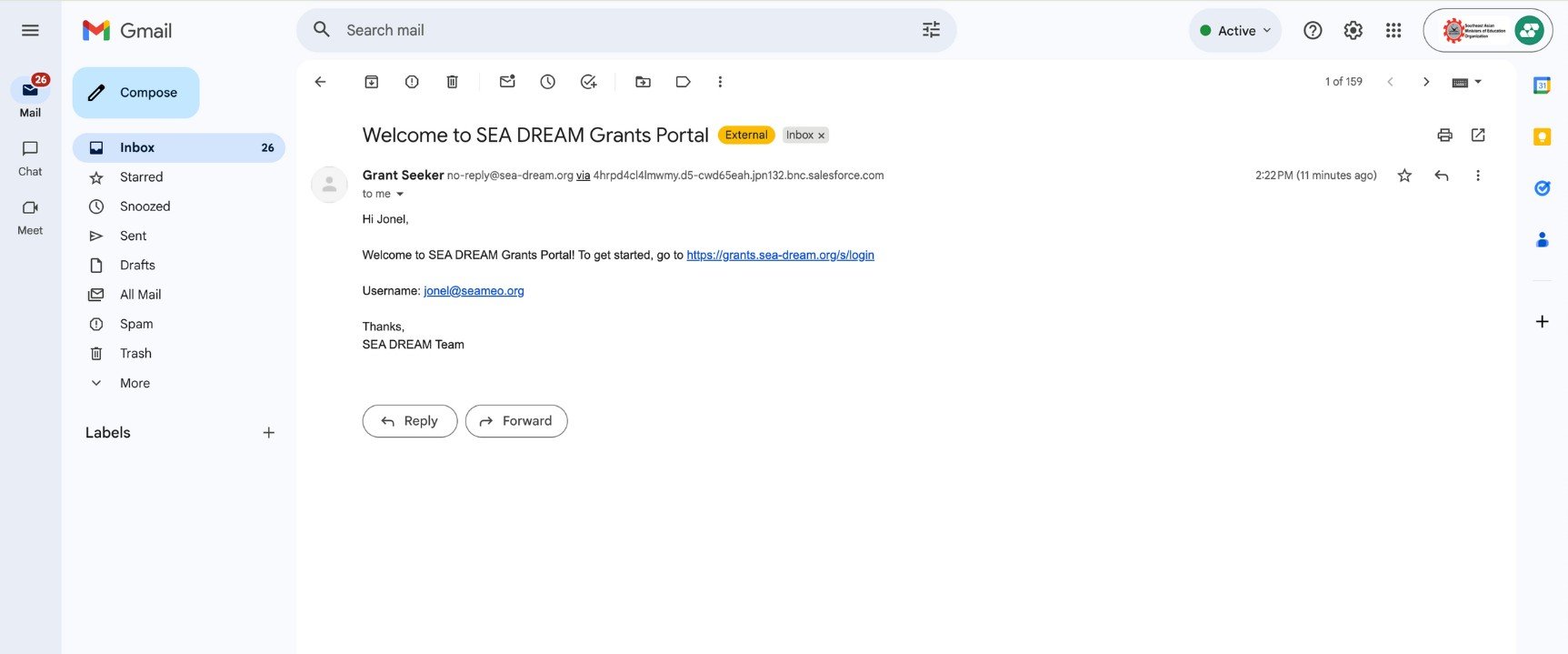
Task: Open Contacts side panel
Action: click(x=1542, y=239)
